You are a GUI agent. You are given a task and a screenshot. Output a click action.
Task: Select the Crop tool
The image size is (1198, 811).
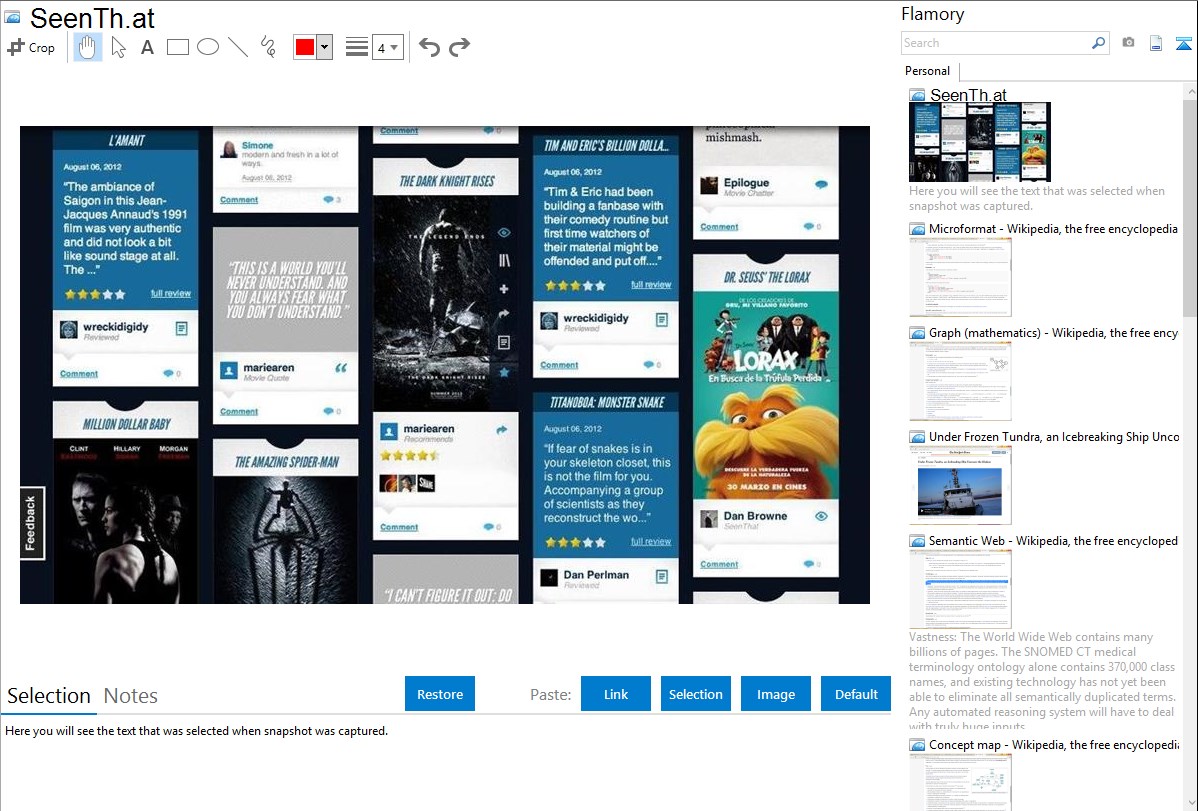[31, 47]
